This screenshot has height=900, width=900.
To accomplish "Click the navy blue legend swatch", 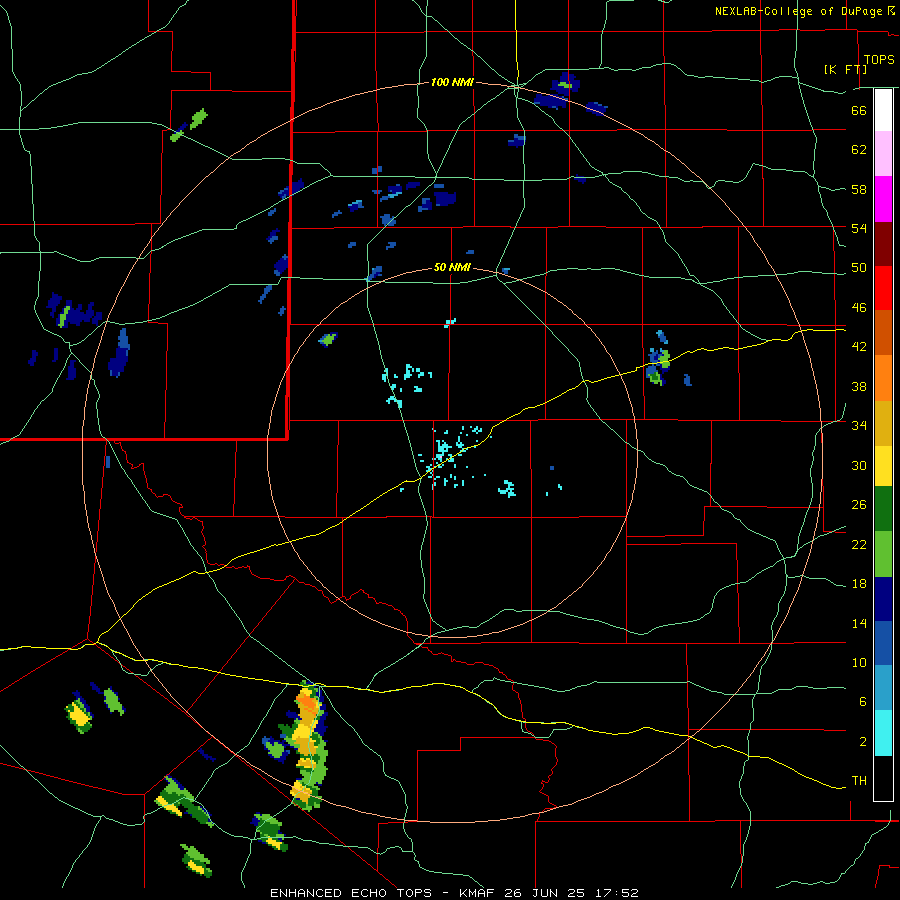I will tap(883, 599).
